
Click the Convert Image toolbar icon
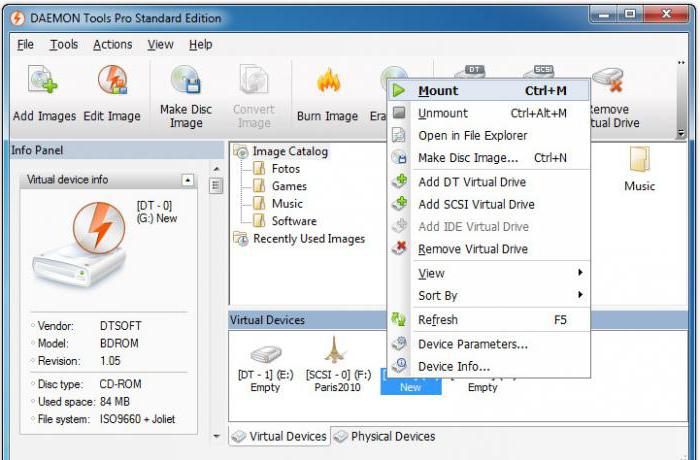(254, 80)
